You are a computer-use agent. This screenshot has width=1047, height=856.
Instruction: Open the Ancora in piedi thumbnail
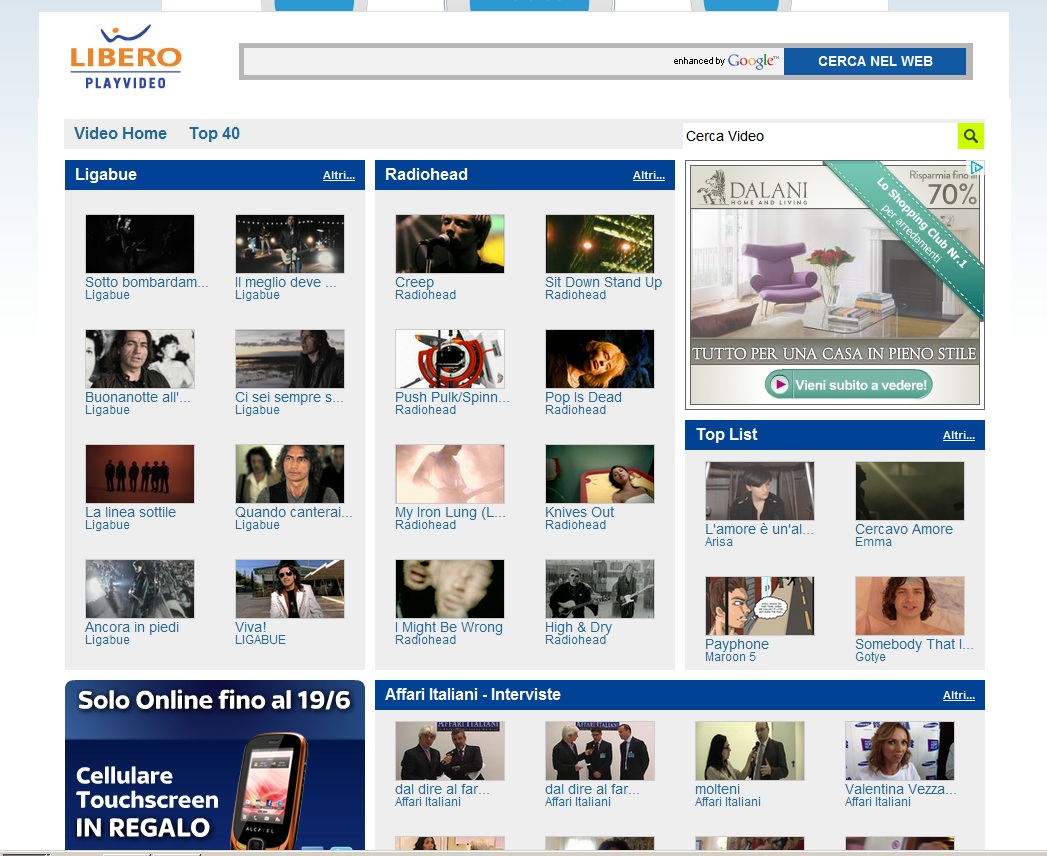point(140,589)
